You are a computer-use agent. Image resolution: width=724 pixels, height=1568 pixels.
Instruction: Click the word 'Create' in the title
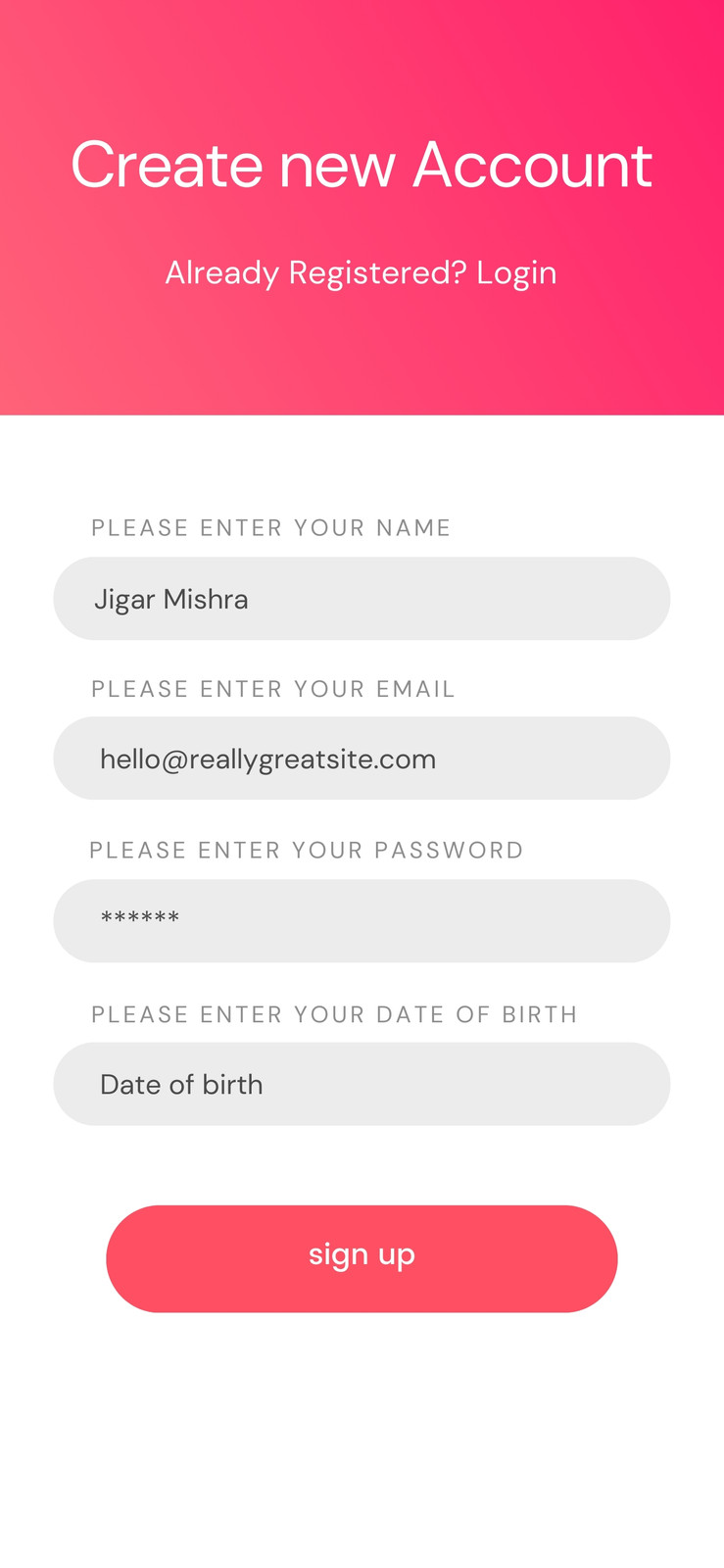(167, 165)
